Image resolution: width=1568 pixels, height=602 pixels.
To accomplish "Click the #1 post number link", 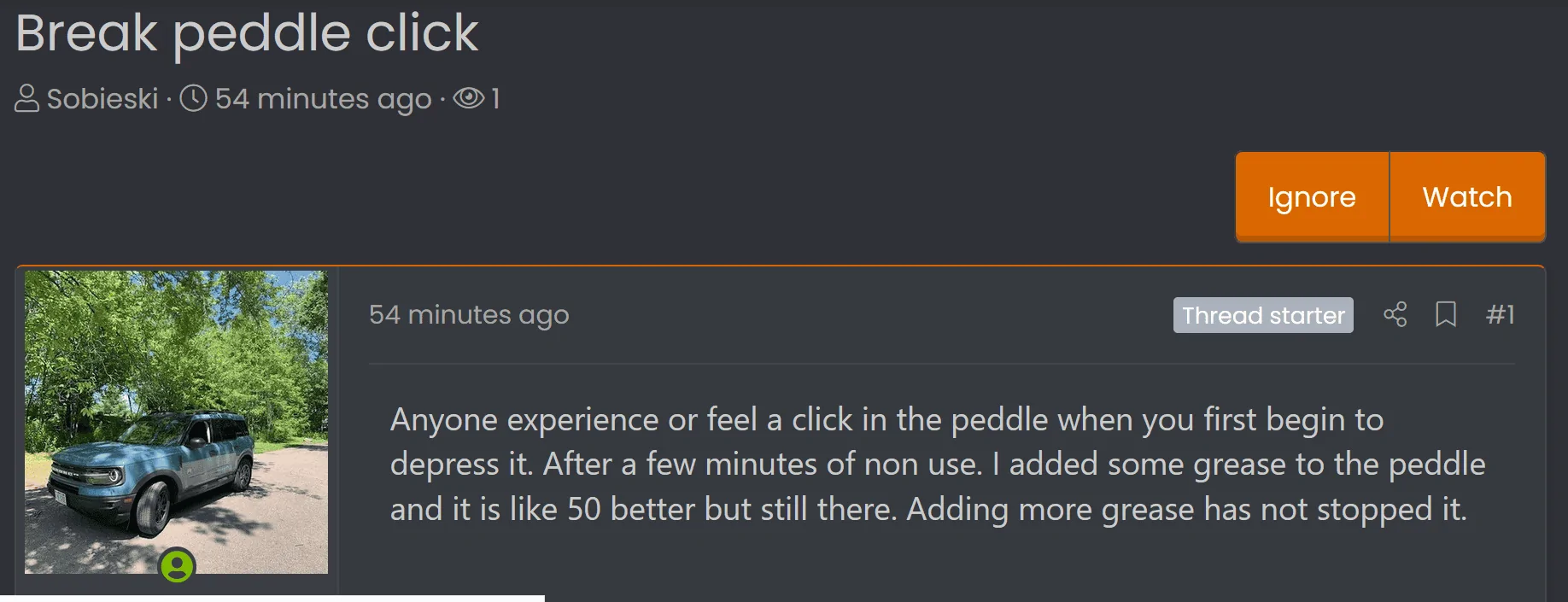I will [x=1500, y=315].
